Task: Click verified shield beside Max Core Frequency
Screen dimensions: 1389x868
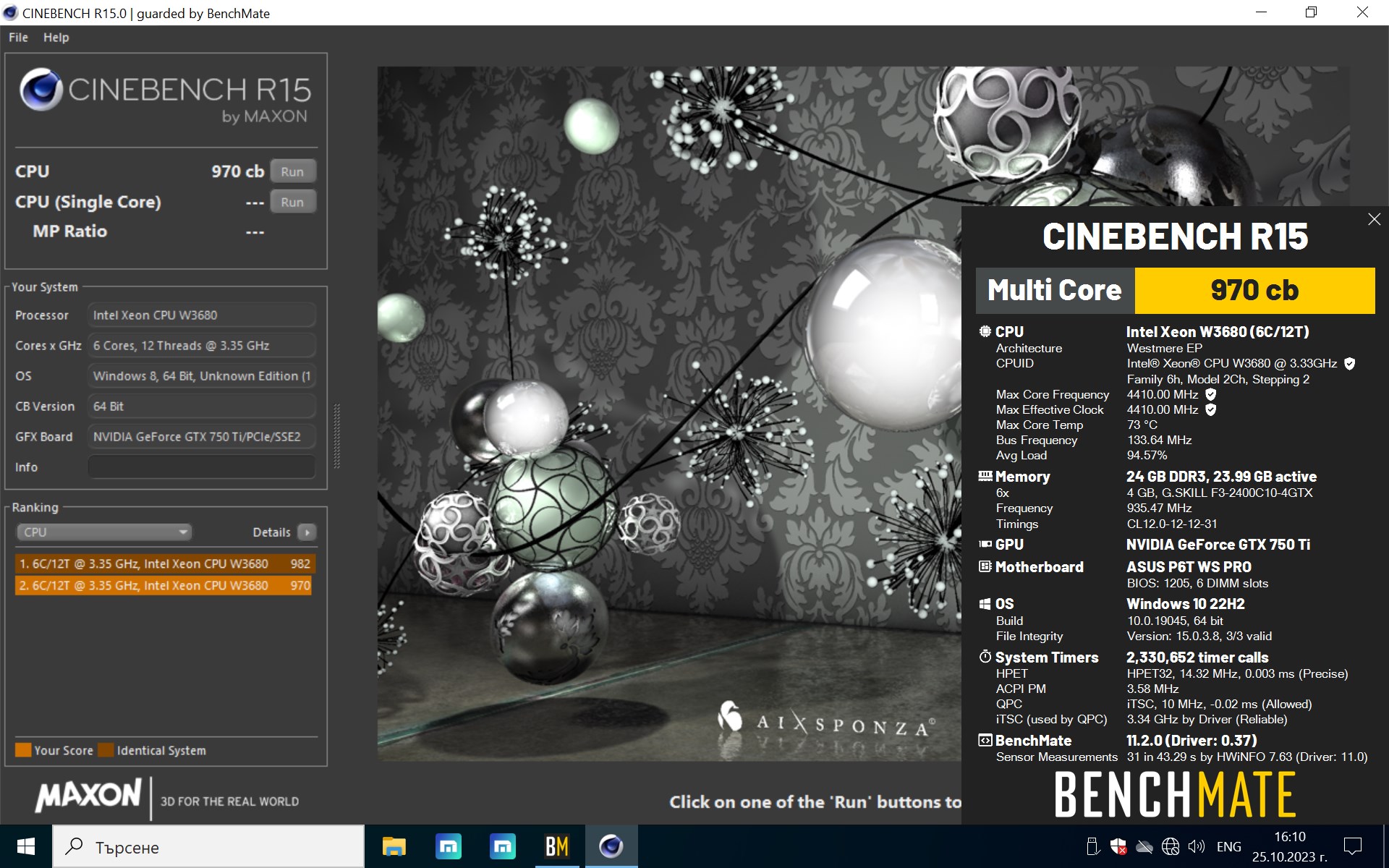Action: [1211, 394]
